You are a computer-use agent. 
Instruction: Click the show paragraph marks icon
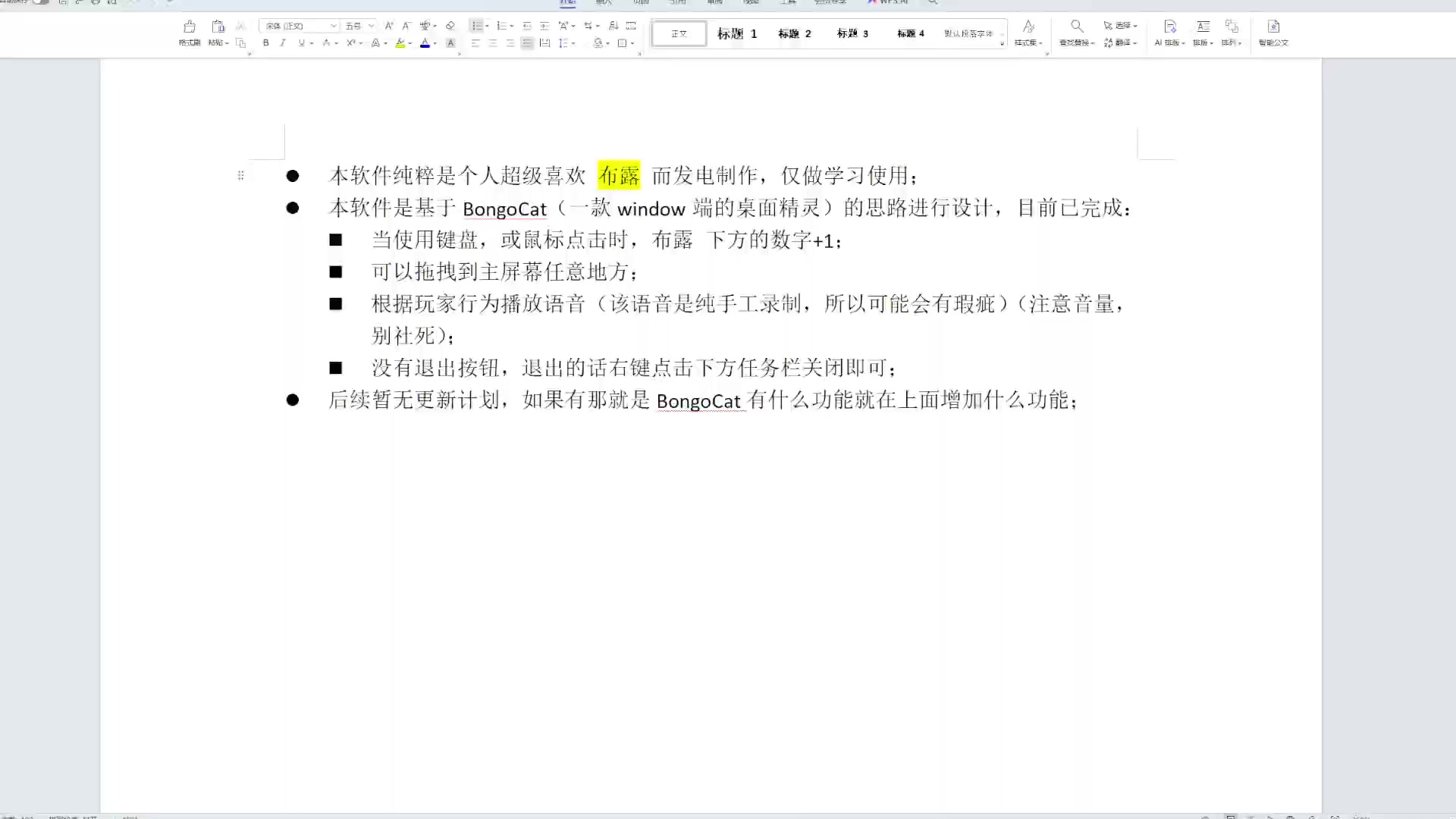631,26
